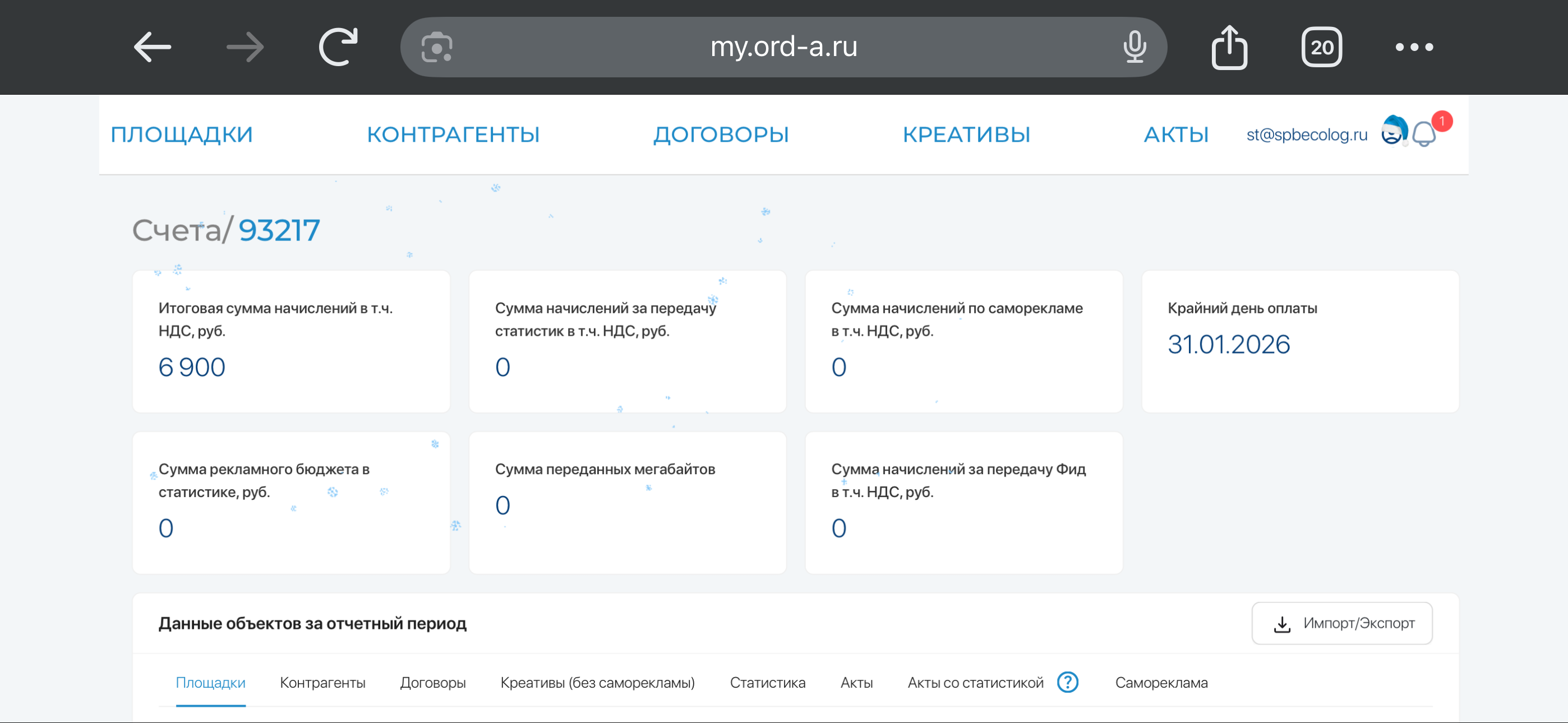Screen dimensions: 1568x723
Task: Click the st@spbecolog.ru account link
Action: point(1306,135)
